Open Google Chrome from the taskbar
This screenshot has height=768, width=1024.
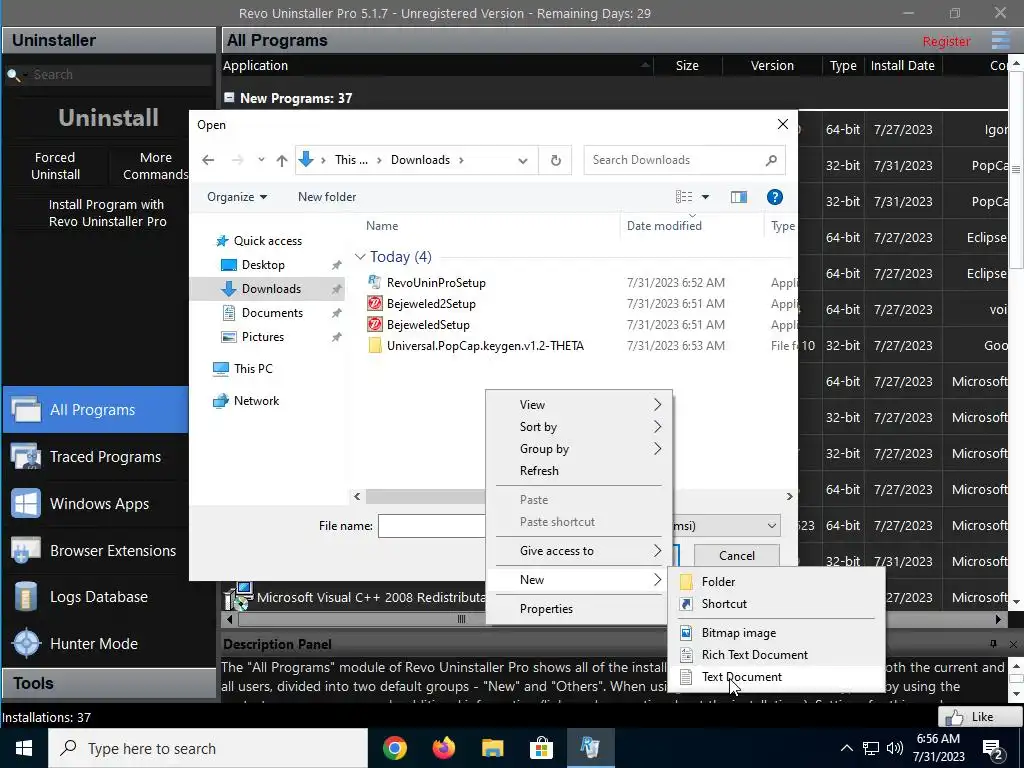(x=394, y=748)
